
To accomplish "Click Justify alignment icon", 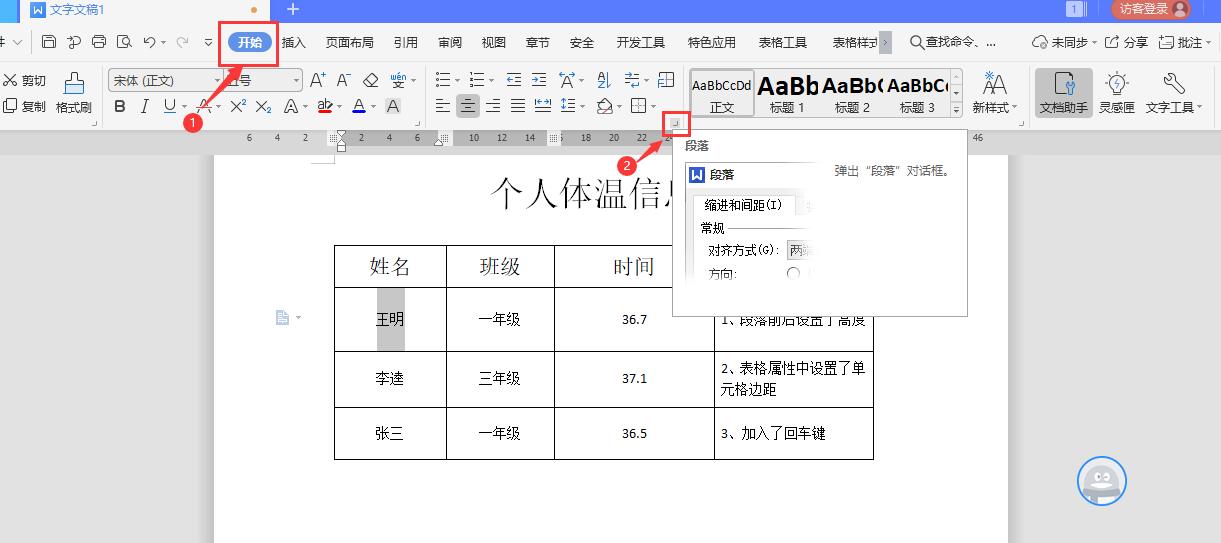I will click(x=518, y=106).
